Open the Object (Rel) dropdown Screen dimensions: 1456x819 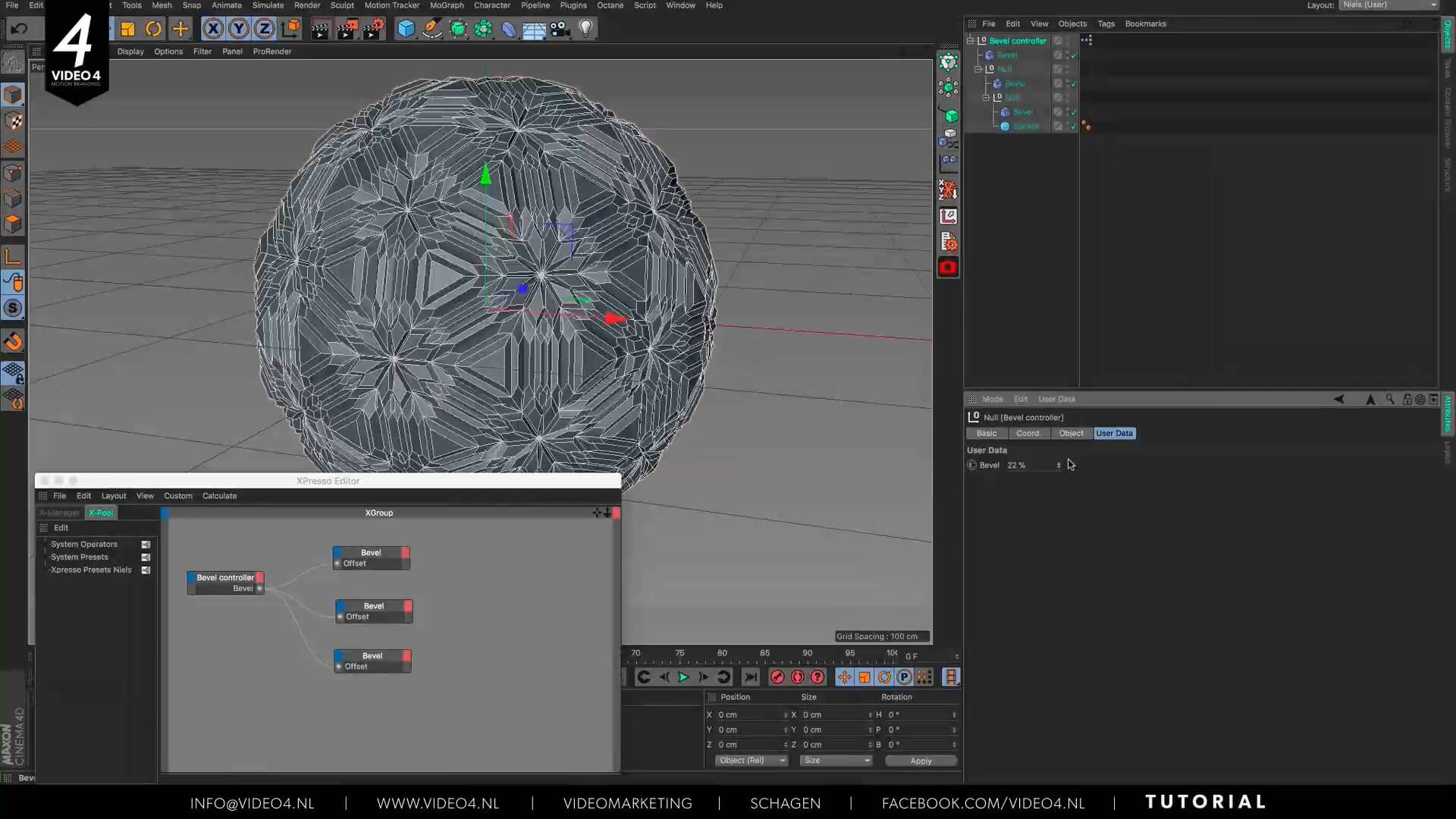coord(751,761)
